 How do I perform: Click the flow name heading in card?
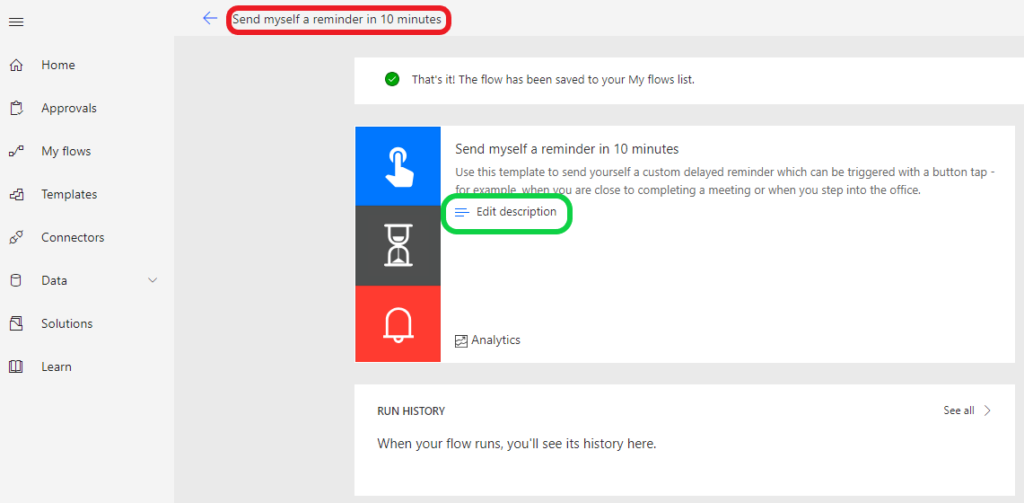pyautogui.click(x=567, y=149)
